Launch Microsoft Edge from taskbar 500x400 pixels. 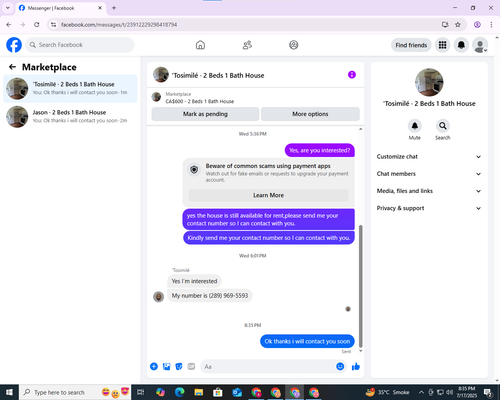point(180,392)
